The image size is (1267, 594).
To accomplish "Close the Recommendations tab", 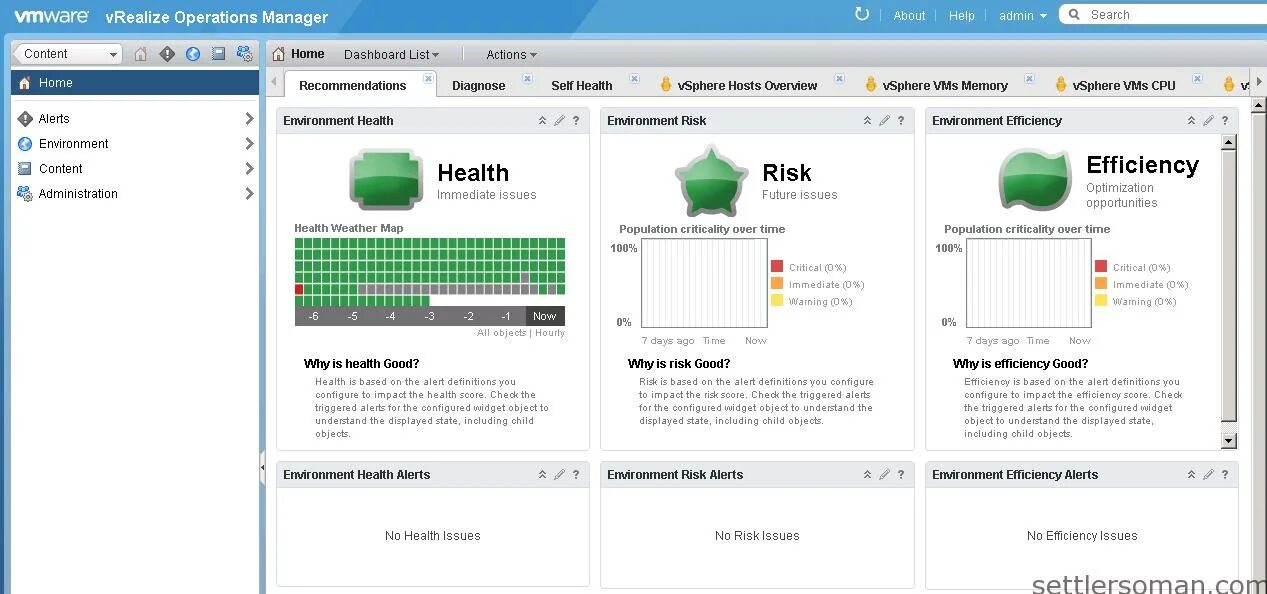I will [428, 78].
